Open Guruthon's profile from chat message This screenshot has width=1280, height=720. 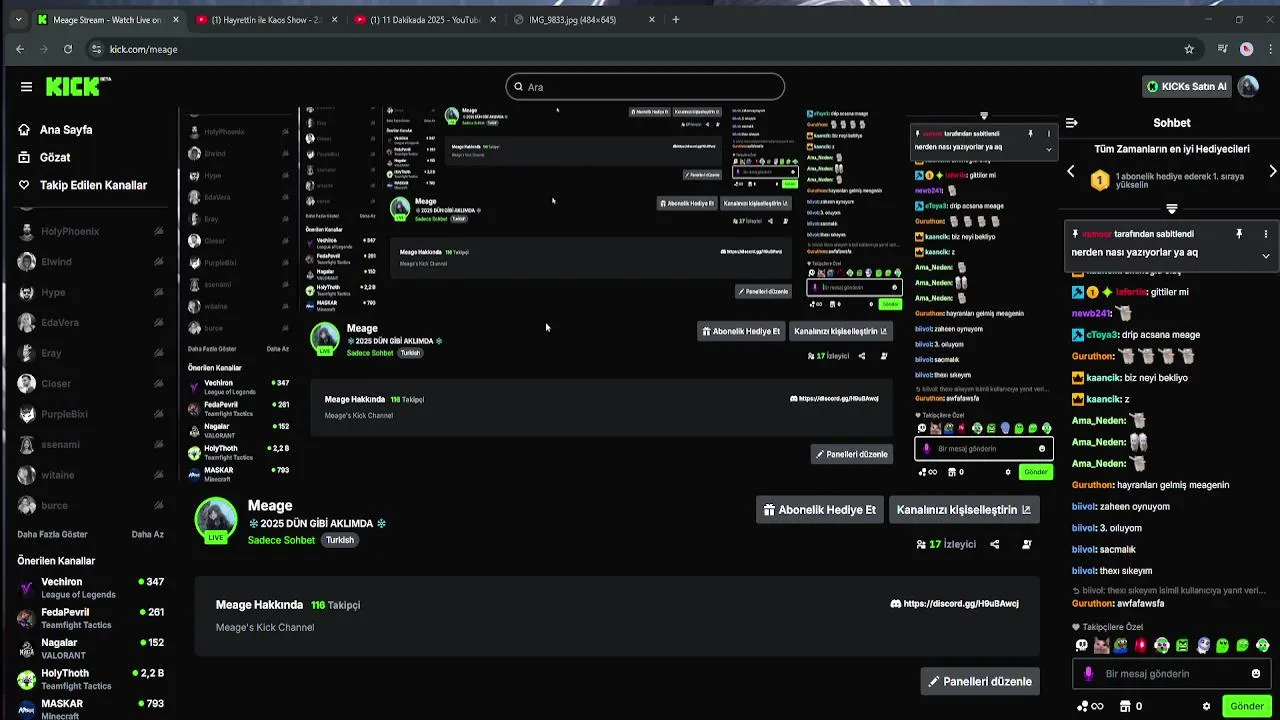(1092, 356)
